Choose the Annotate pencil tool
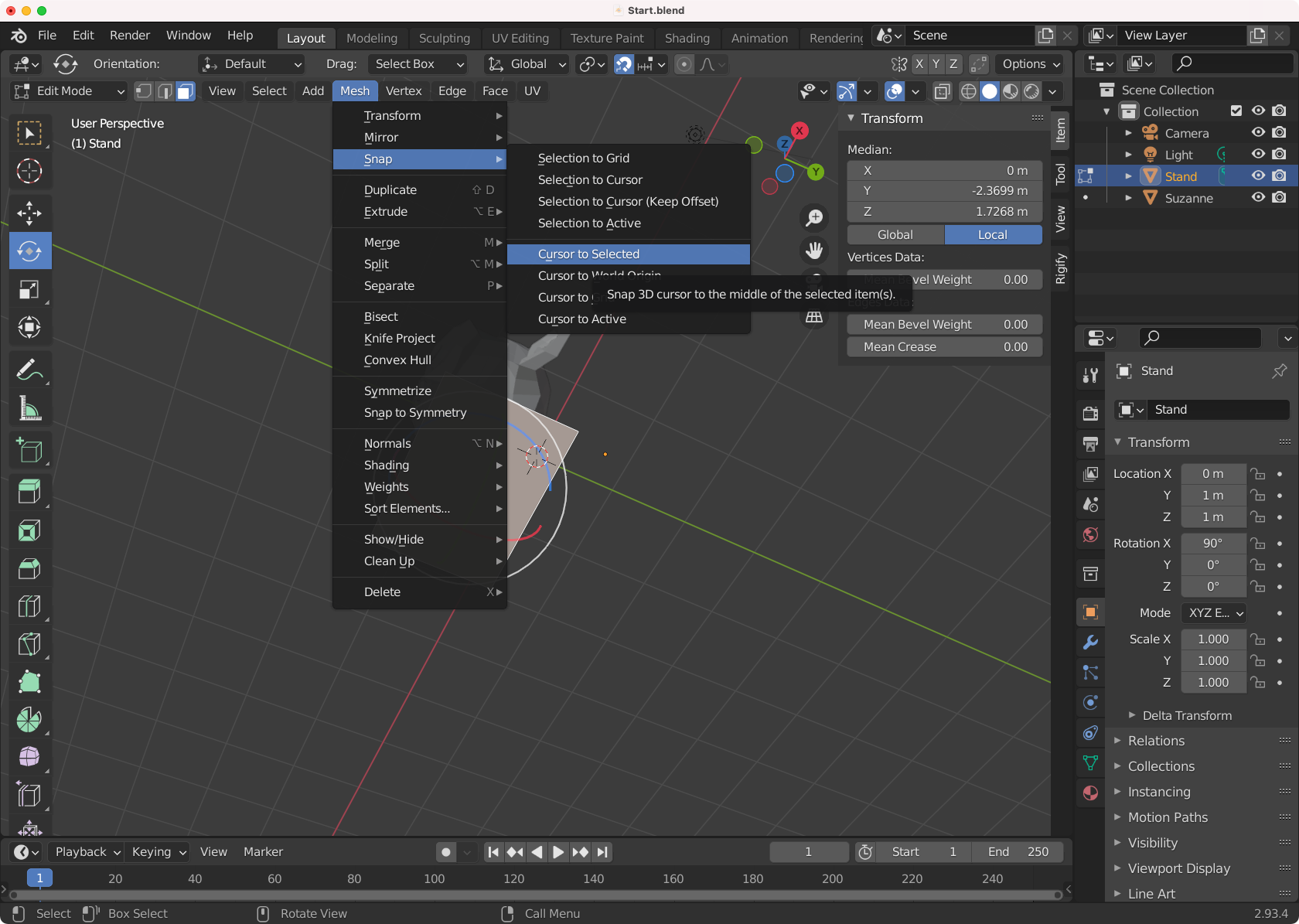 click(29, 370)
